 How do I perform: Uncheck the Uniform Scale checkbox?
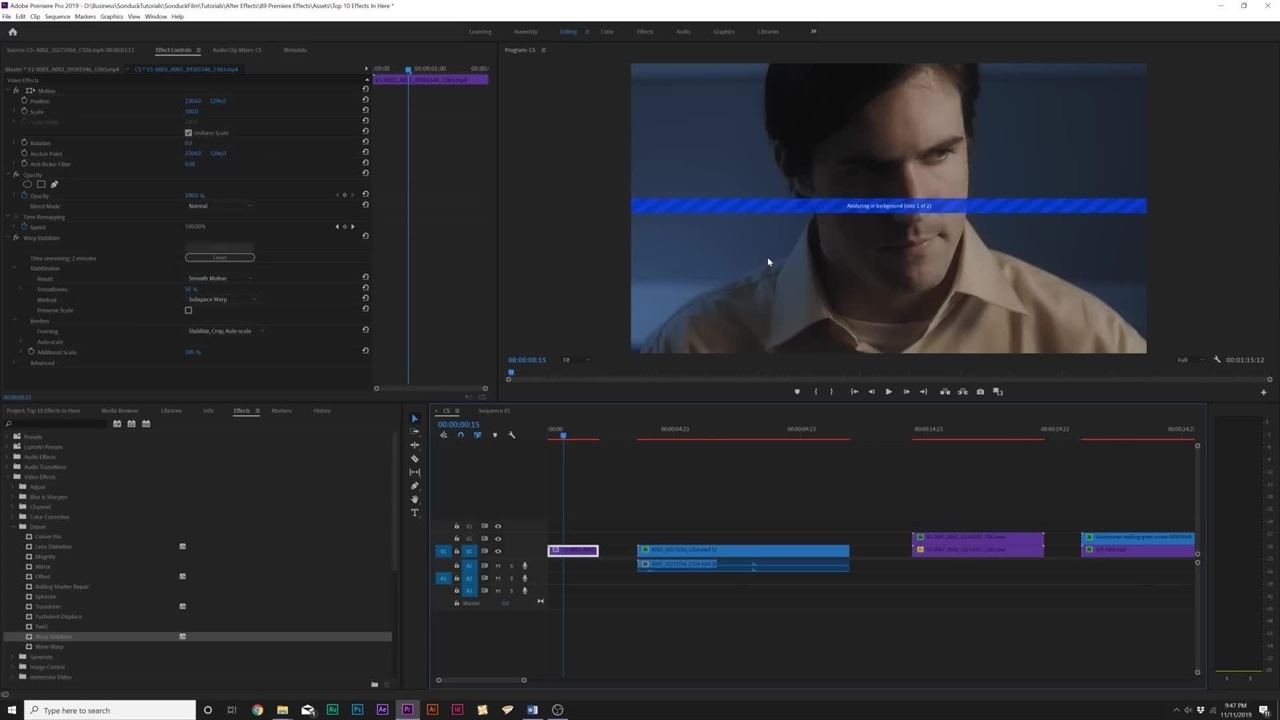pyautogui.click(x=188, y=133)
